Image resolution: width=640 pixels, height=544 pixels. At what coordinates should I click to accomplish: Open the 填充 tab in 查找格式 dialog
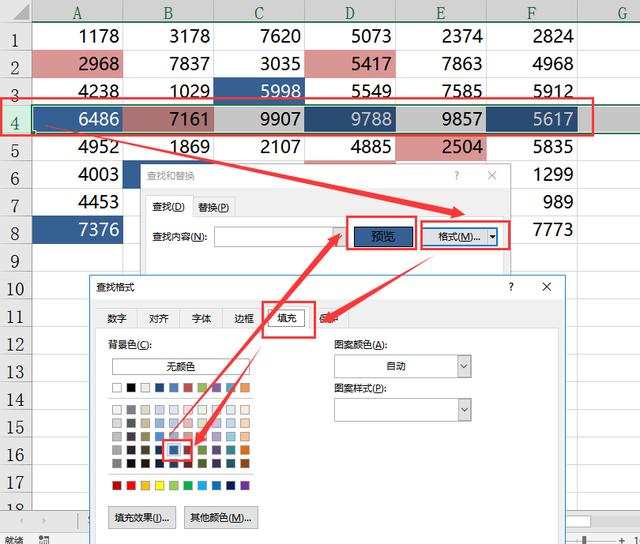[x=287, y=318]
